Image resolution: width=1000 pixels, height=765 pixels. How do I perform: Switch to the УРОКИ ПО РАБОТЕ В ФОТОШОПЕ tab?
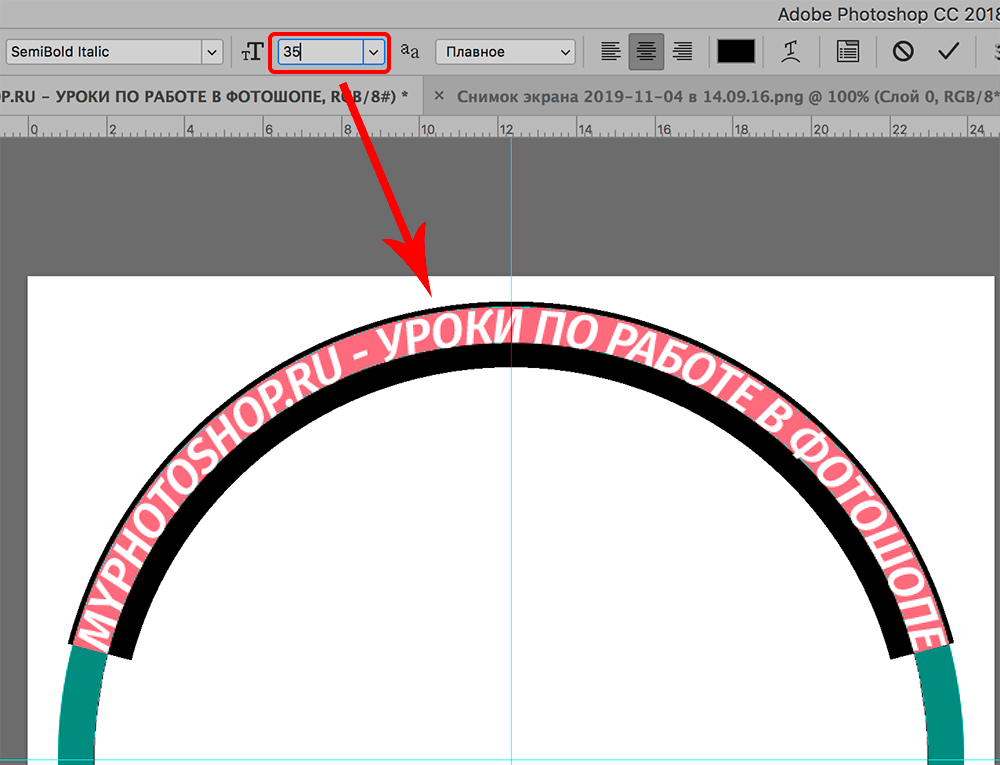click(x=200, y=96)
